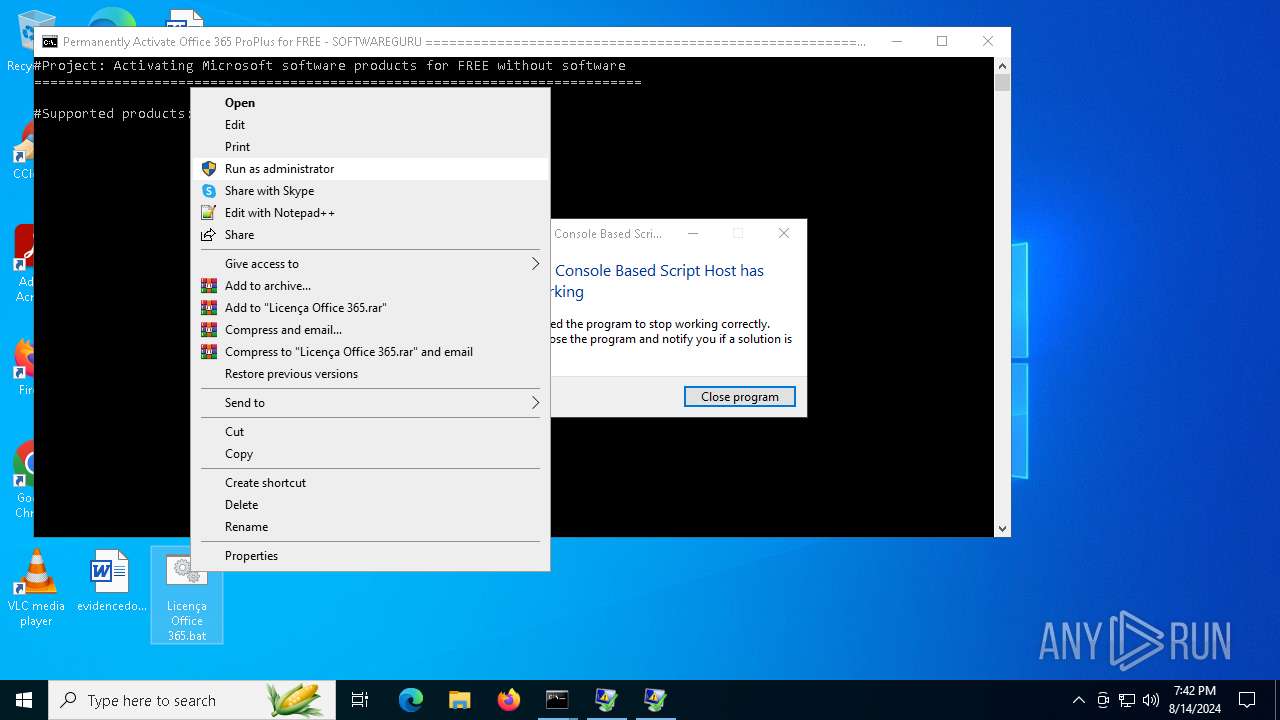Open File Explorer from the taskbar
This screenshot has height=720, width=1280.
[460, 700]
